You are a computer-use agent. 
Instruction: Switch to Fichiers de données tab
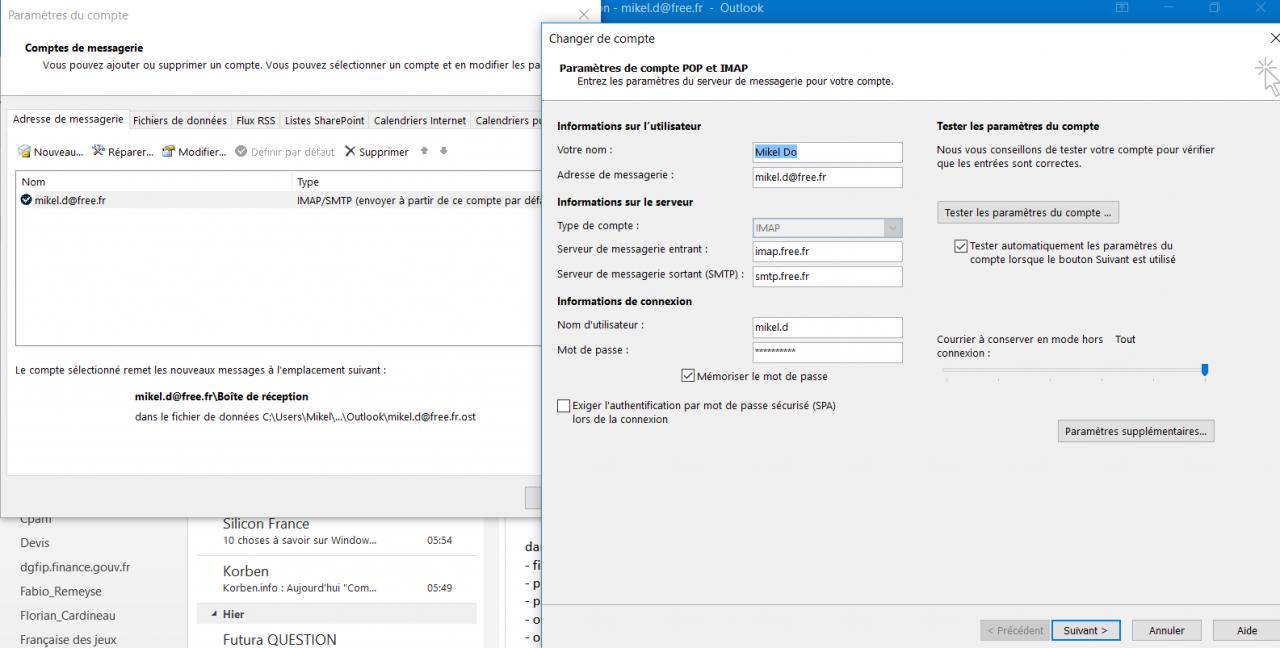[x=180, y=120]
